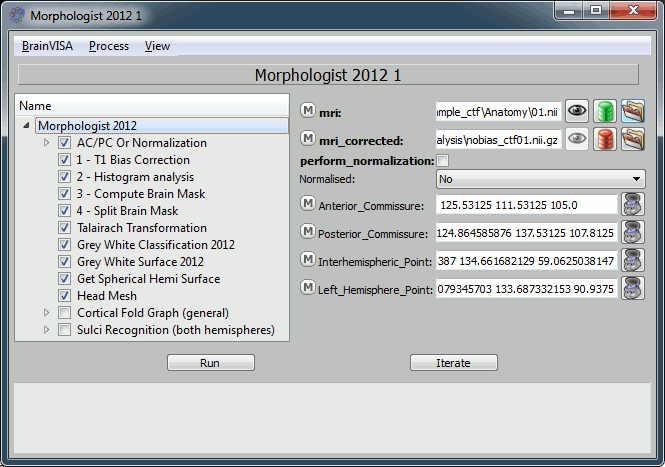Click the M marker beside Interhemispheric_Point
The height and width of the screenshot is (467, 665).
[x=308, y=260]
